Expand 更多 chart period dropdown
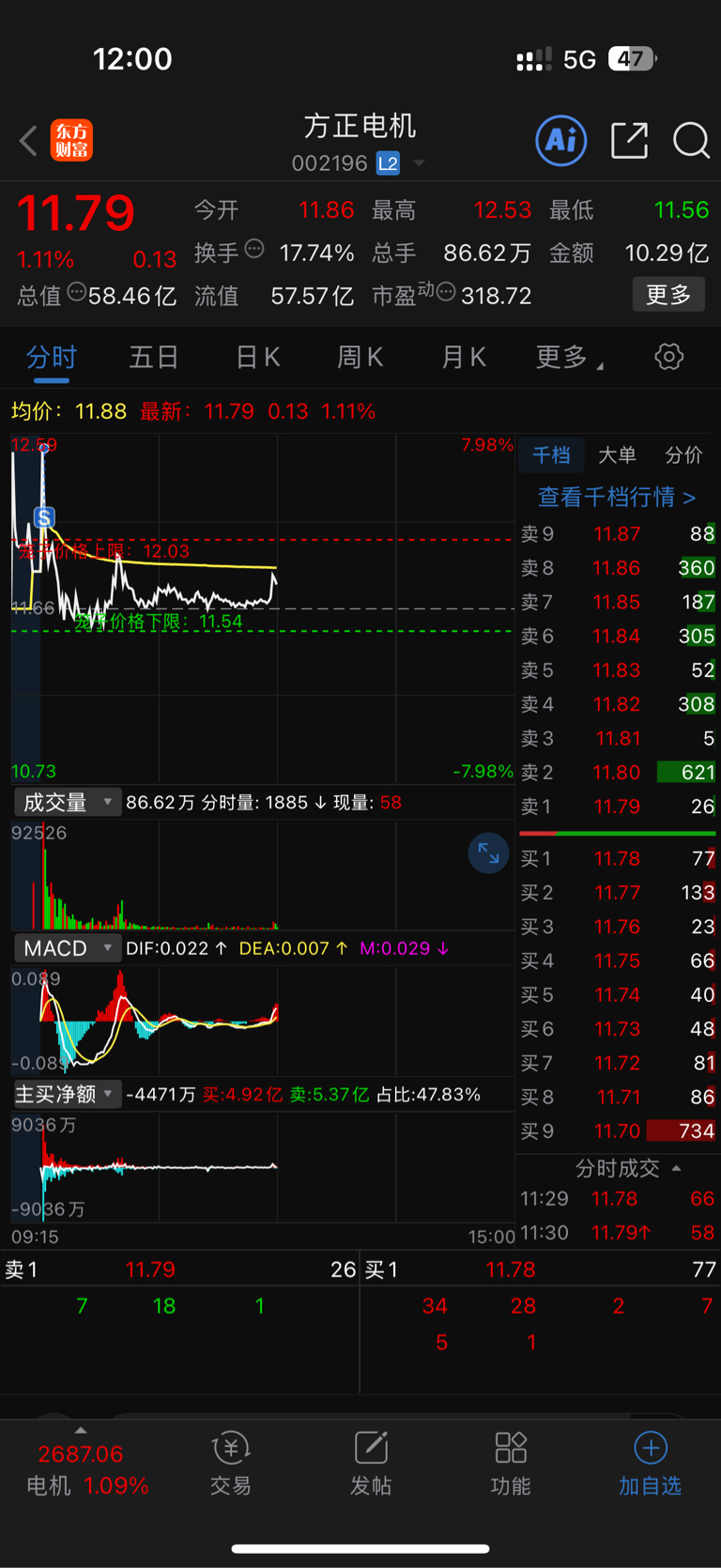 pos(569,357)
